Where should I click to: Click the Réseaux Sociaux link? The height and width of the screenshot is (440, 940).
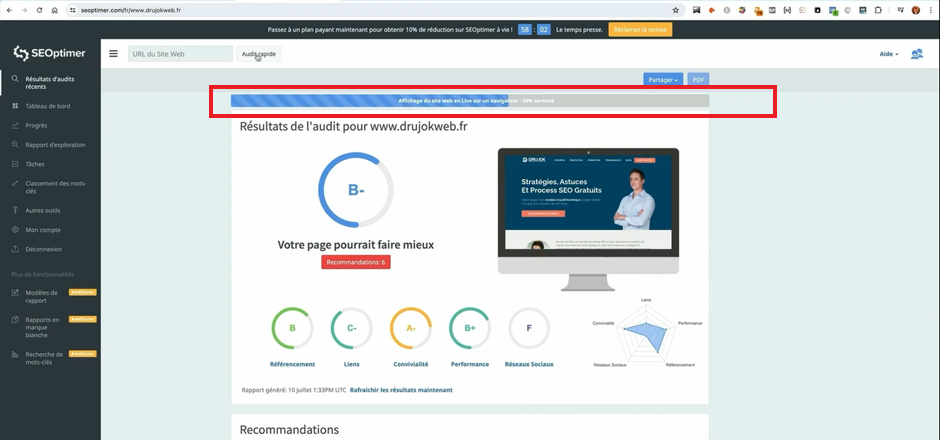click(x=529, y=364)
